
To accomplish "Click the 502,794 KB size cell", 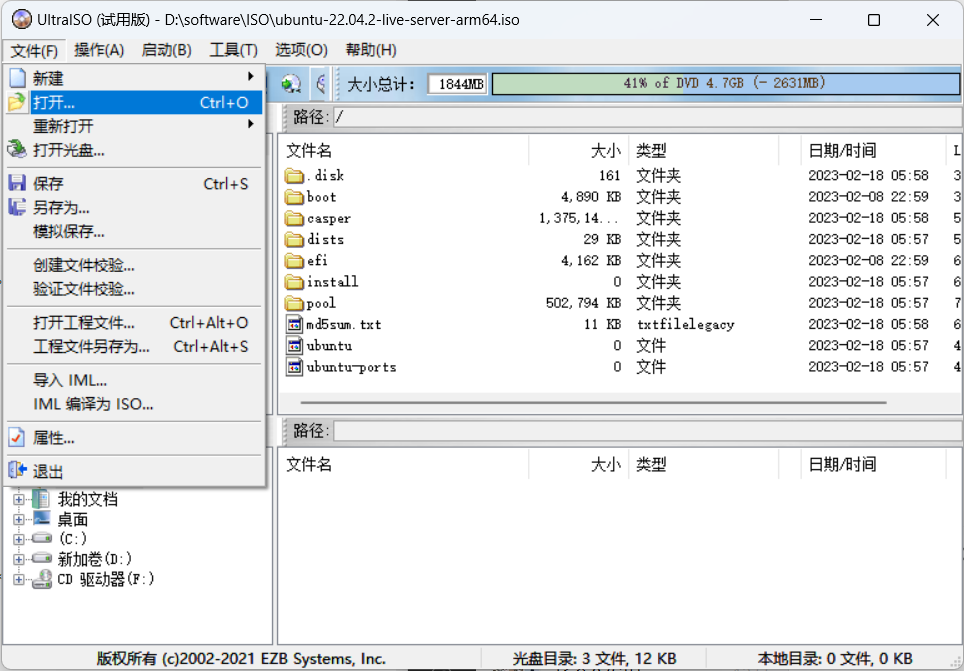I will 583,303.
